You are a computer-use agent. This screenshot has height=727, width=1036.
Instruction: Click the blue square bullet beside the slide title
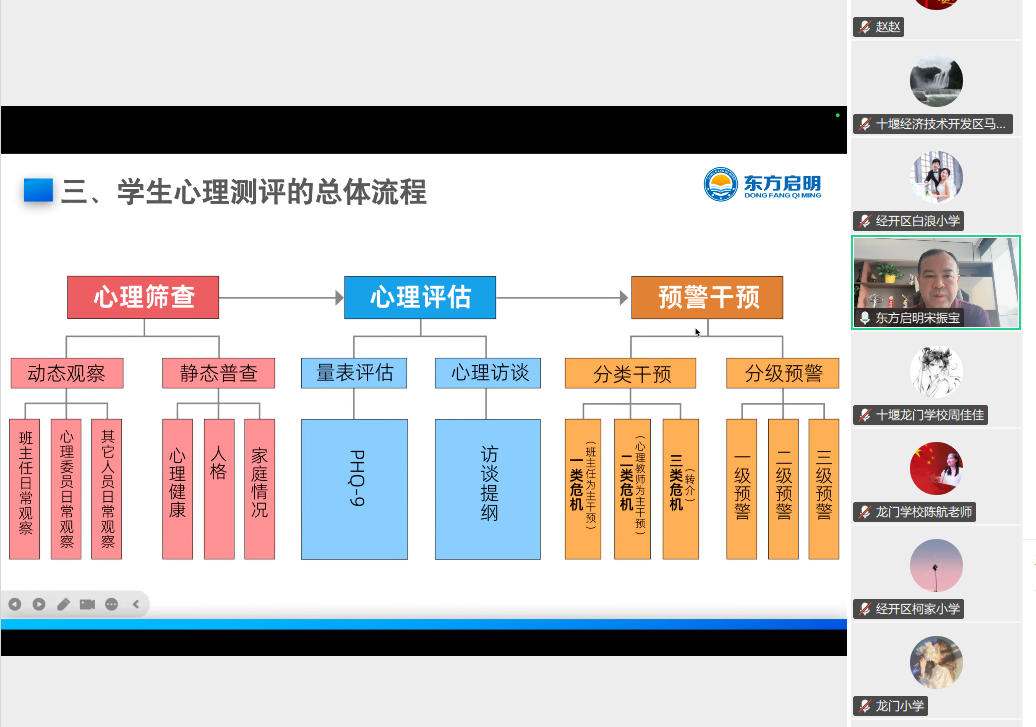coord(37,187)
